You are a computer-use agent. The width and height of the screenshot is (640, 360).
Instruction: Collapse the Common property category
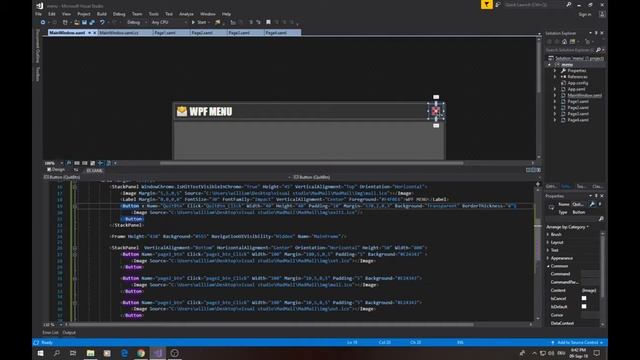(x=548, y=266)
